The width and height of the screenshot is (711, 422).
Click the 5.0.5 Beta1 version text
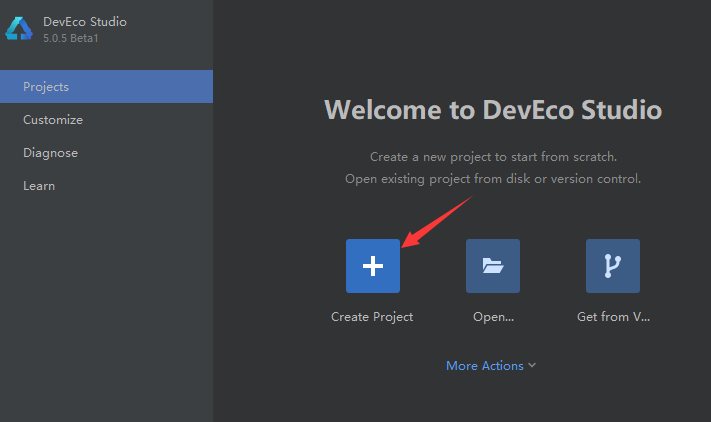click(x=71, y=39)
